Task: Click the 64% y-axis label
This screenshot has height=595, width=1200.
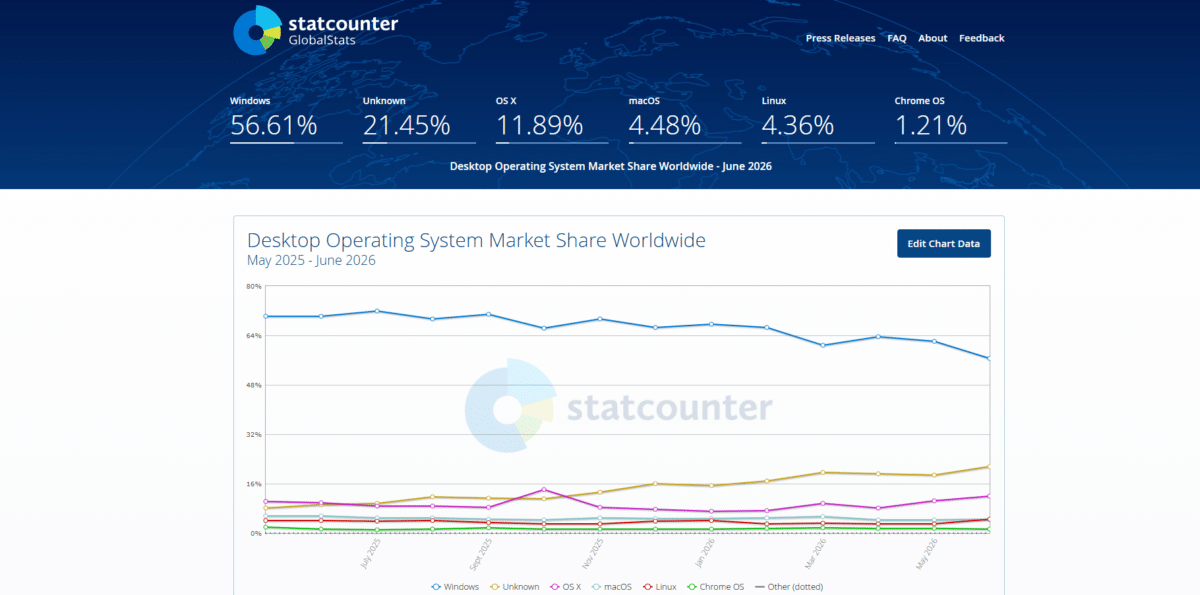Action: 254,336
